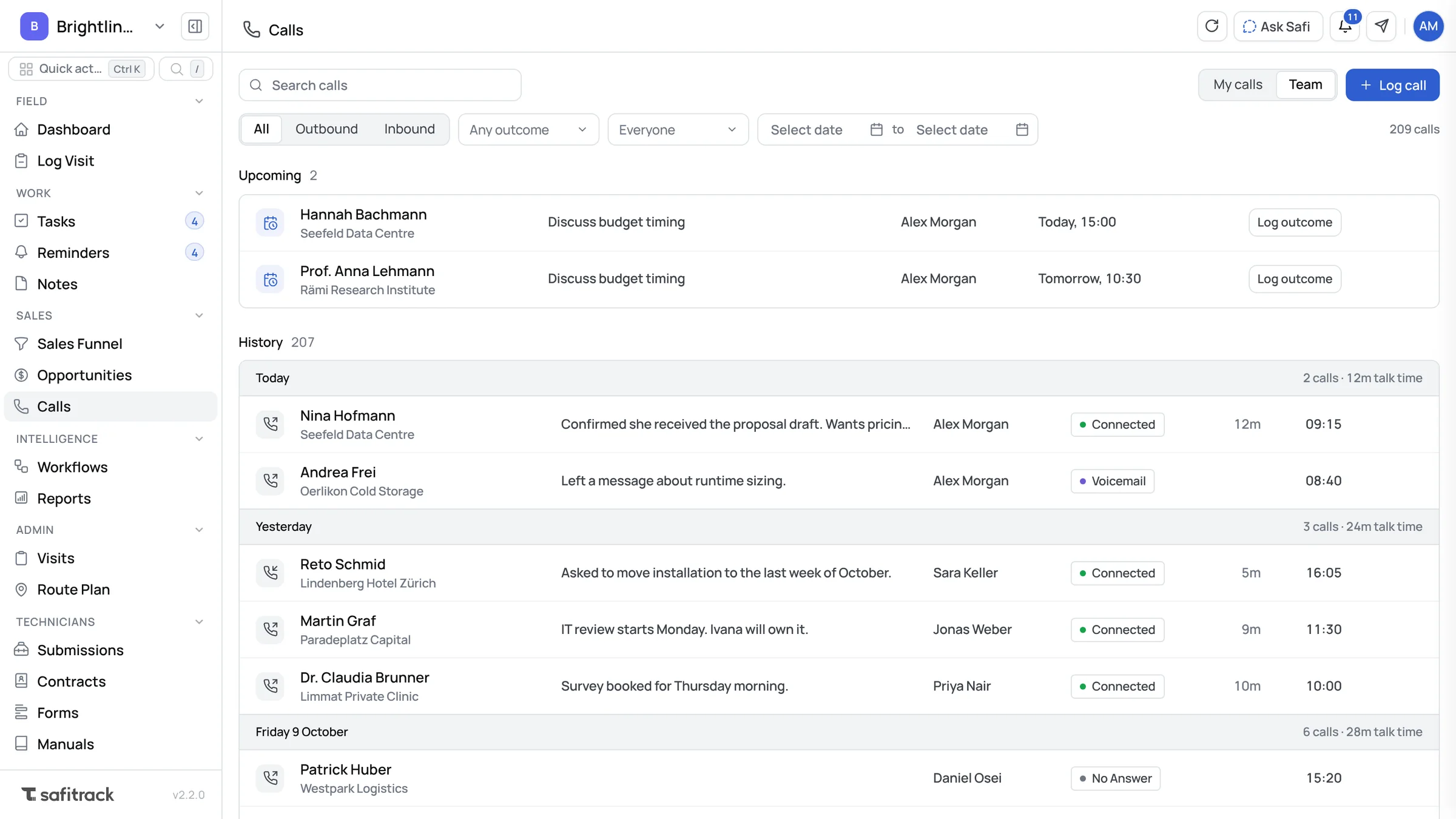The width and height of the screenshot is (1456, 819).
Task: Click incoming call icon for Reto Schmid
Action: pyautogui.click(x=270, y=573)
